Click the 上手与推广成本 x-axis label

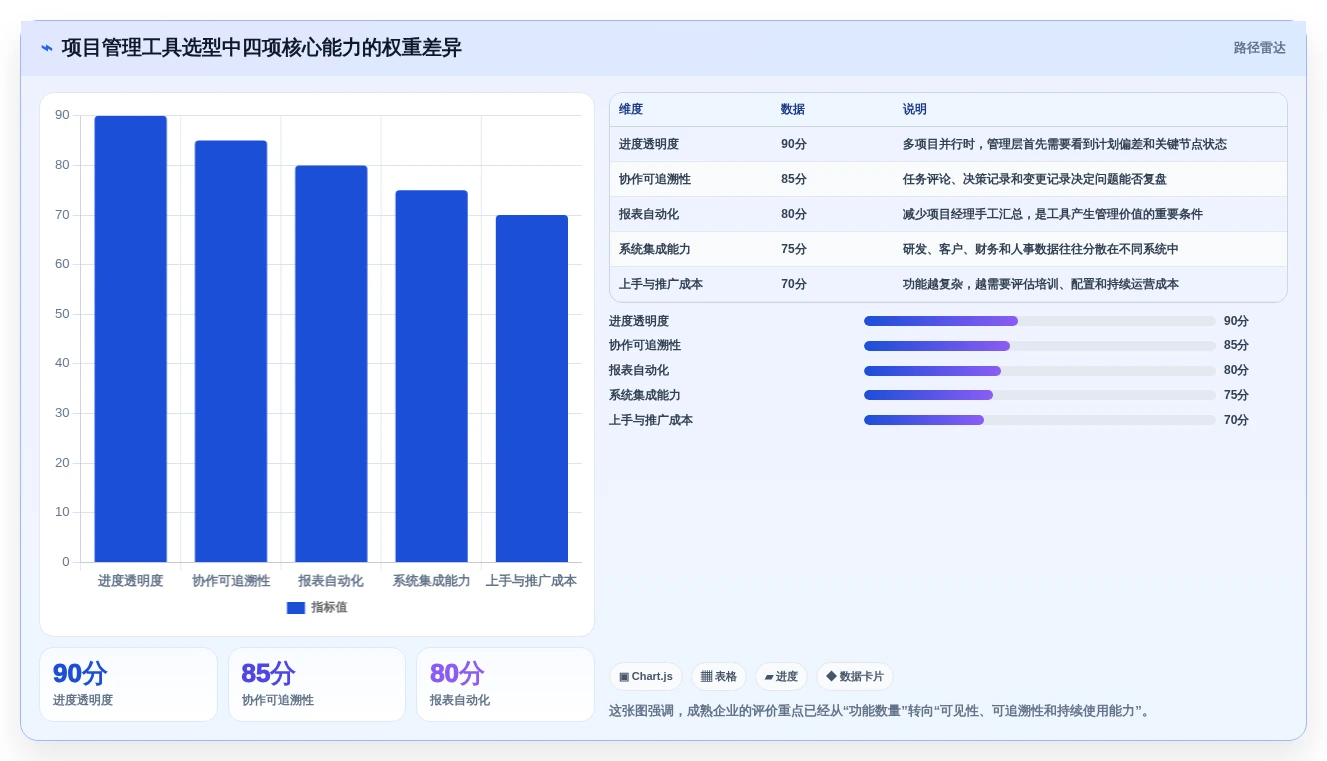point(531,581)
